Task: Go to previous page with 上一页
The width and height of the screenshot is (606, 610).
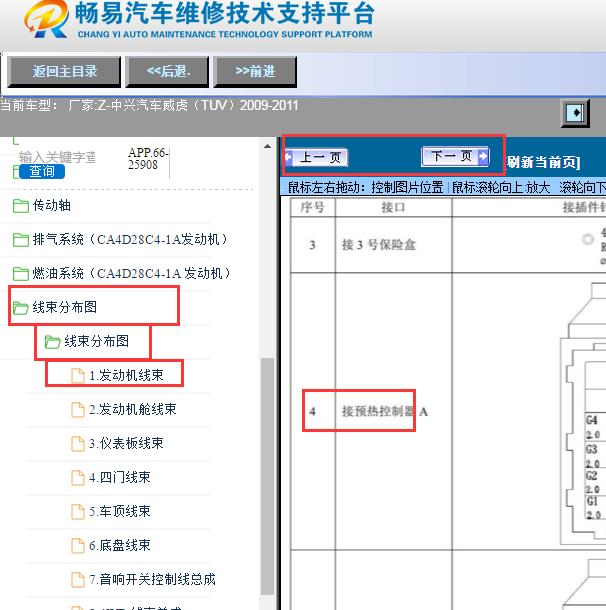Action: point(317,158)
